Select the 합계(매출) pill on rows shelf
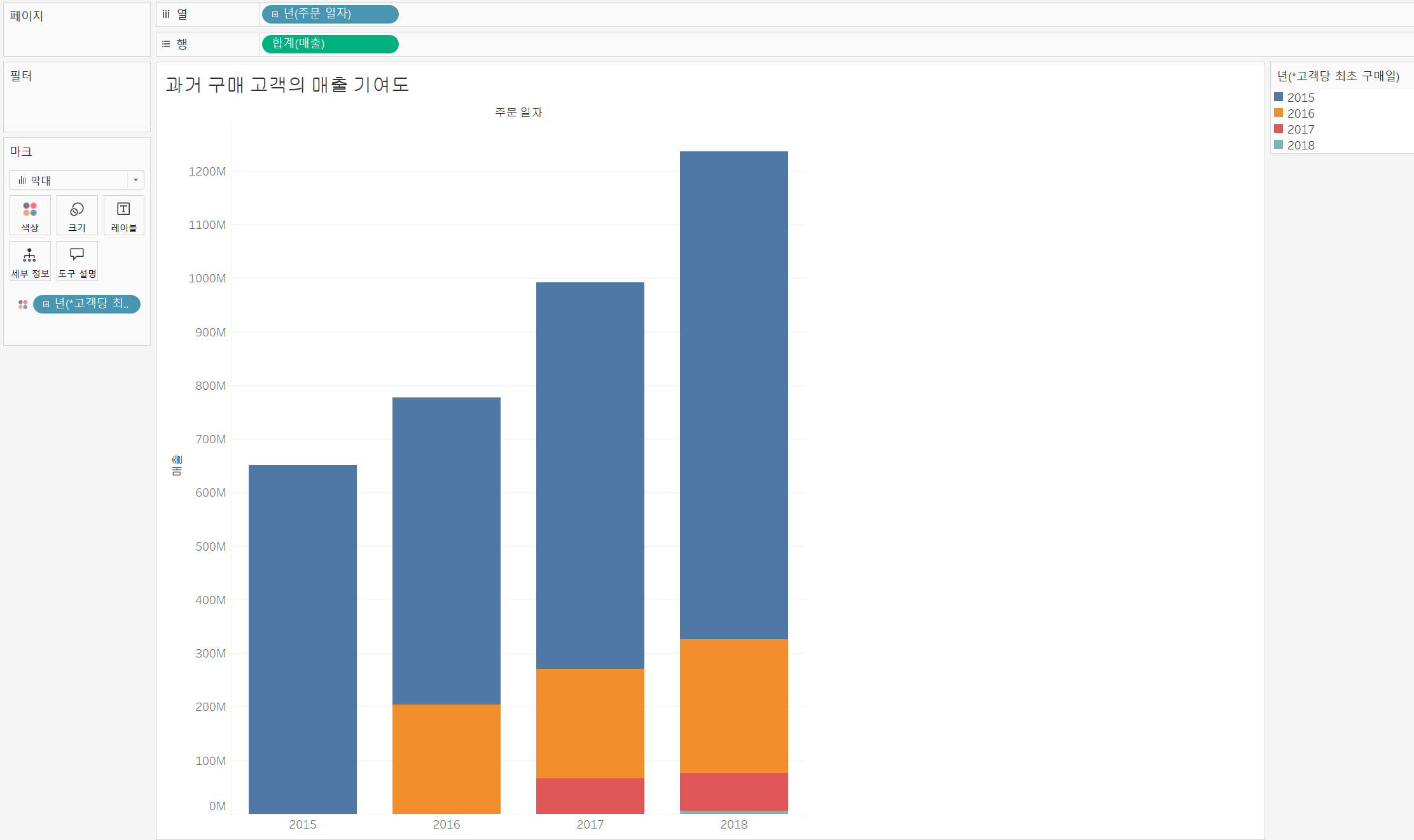This screenshot has width=1414, height=840. point(329,44)
